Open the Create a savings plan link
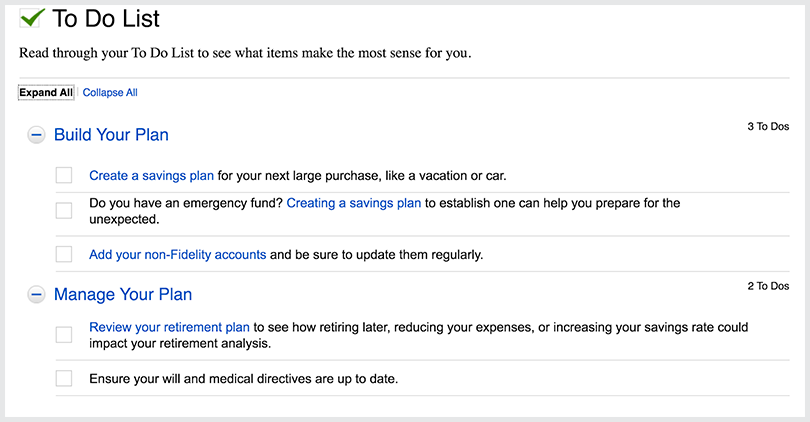The width and height of the screenshot is (810, 422). click(x=151, y=176)
